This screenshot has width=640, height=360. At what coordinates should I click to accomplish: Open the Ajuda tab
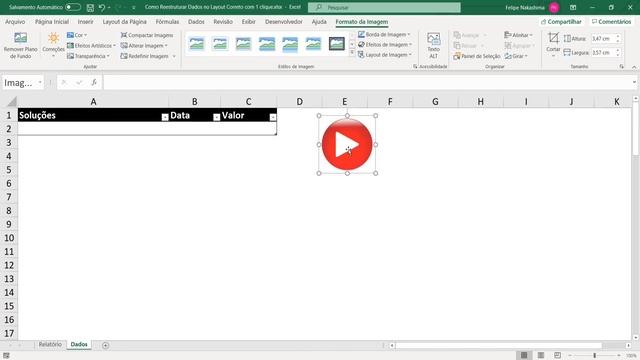(x=319, y=22)
